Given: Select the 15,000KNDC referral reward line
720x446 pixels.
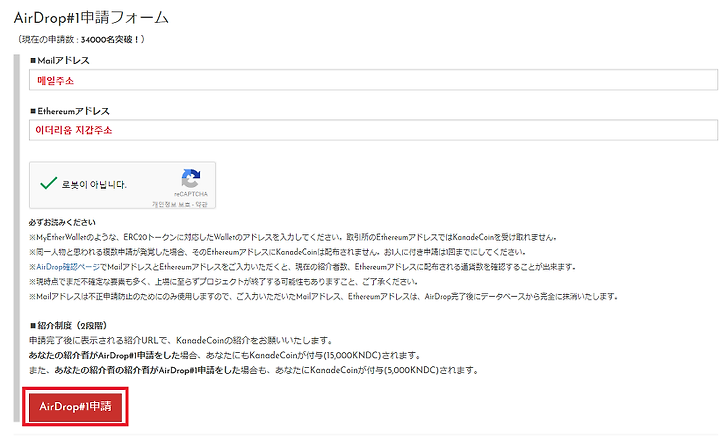Looking at the screenshot, I should coord(225,355).
